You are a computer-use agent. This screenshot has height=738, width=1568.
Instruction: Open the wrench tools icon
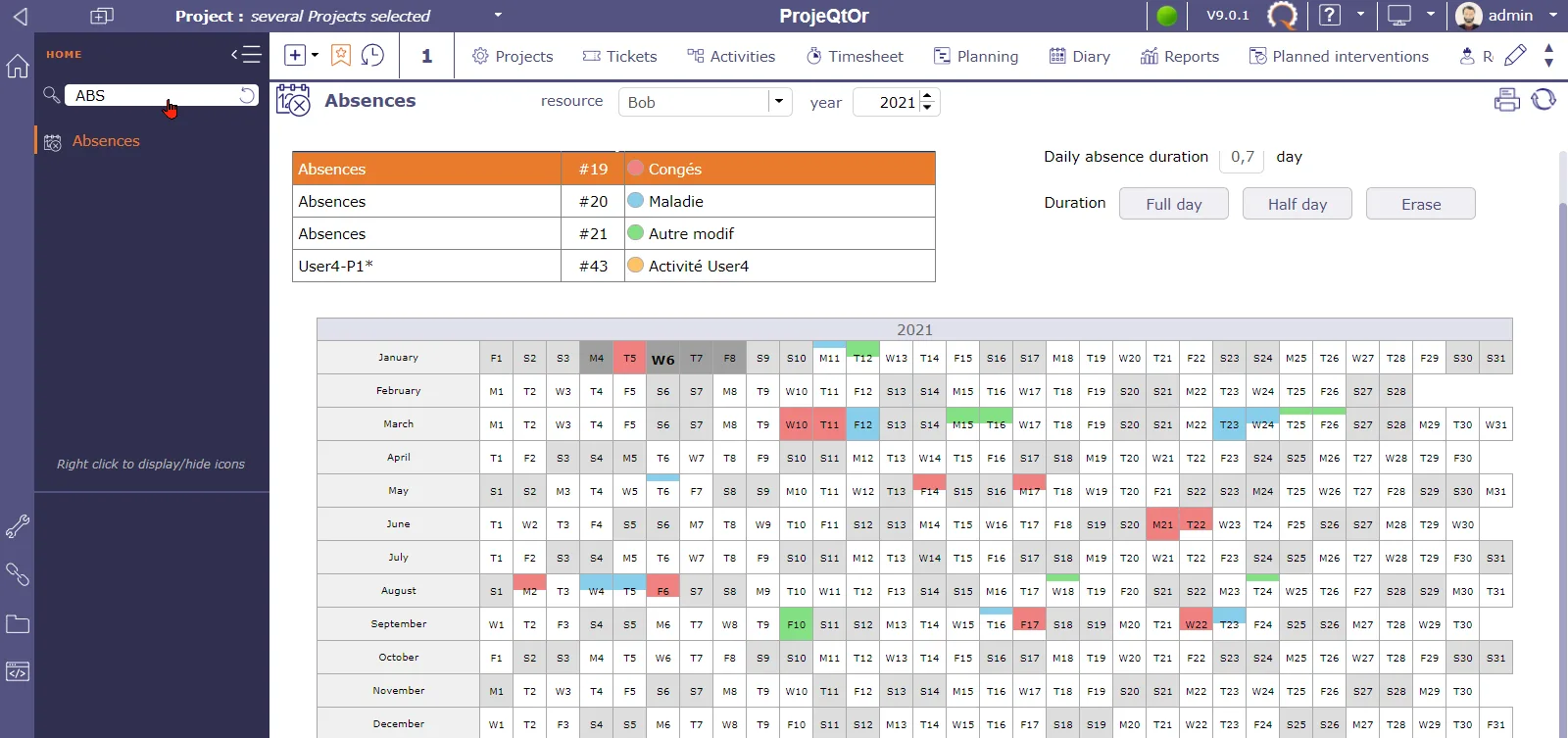(18, 526)
